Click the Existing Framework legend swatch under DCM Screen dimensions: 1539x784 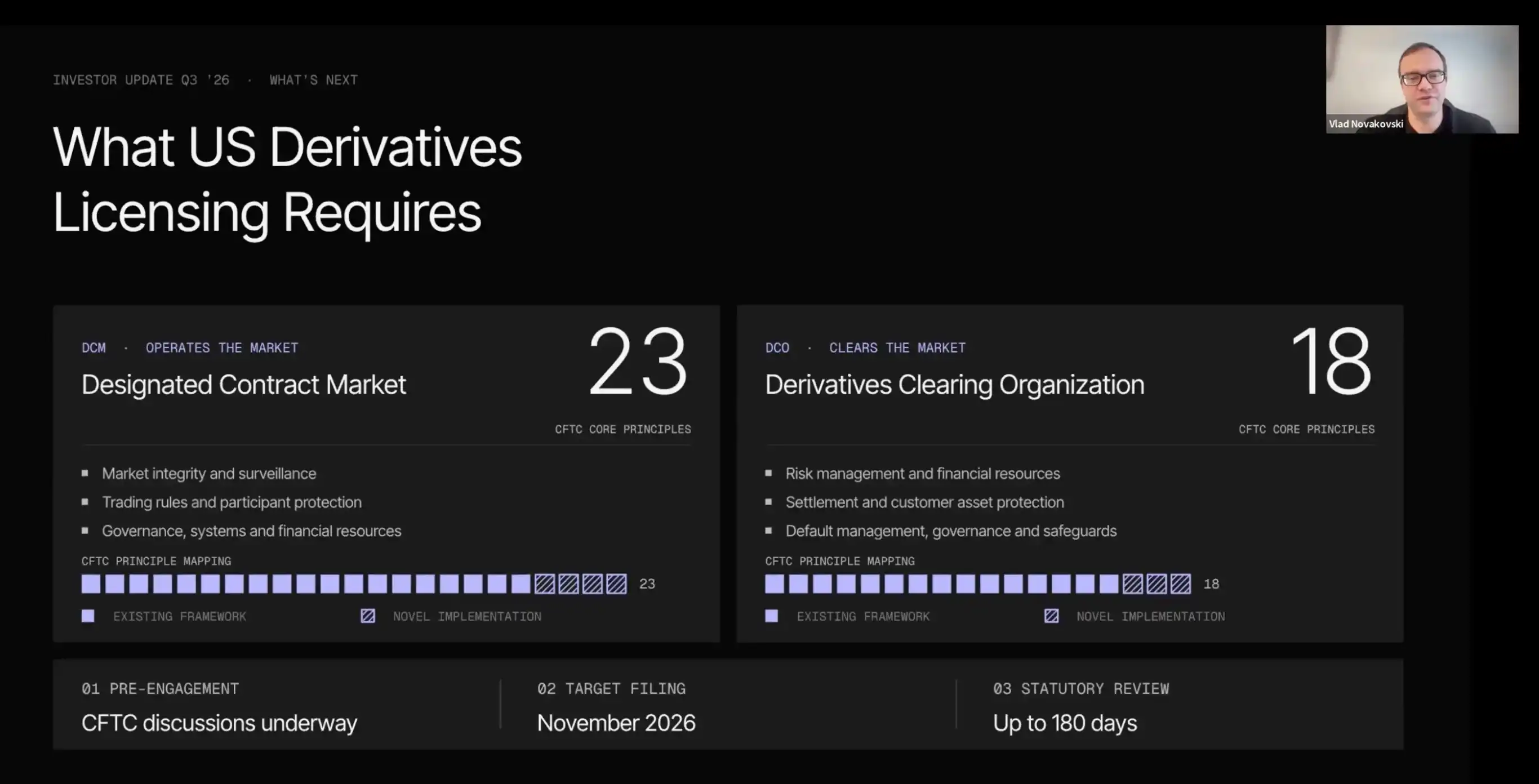[88, 616]
